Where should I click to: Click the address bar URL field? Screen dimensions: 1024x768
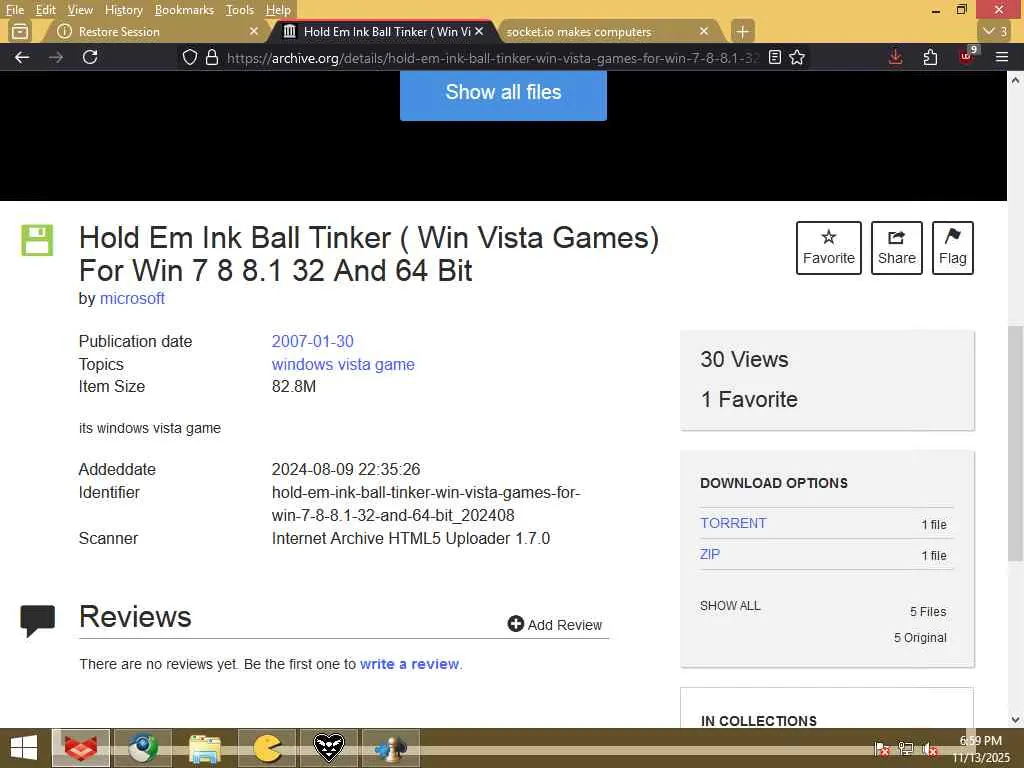coord(493,57)
